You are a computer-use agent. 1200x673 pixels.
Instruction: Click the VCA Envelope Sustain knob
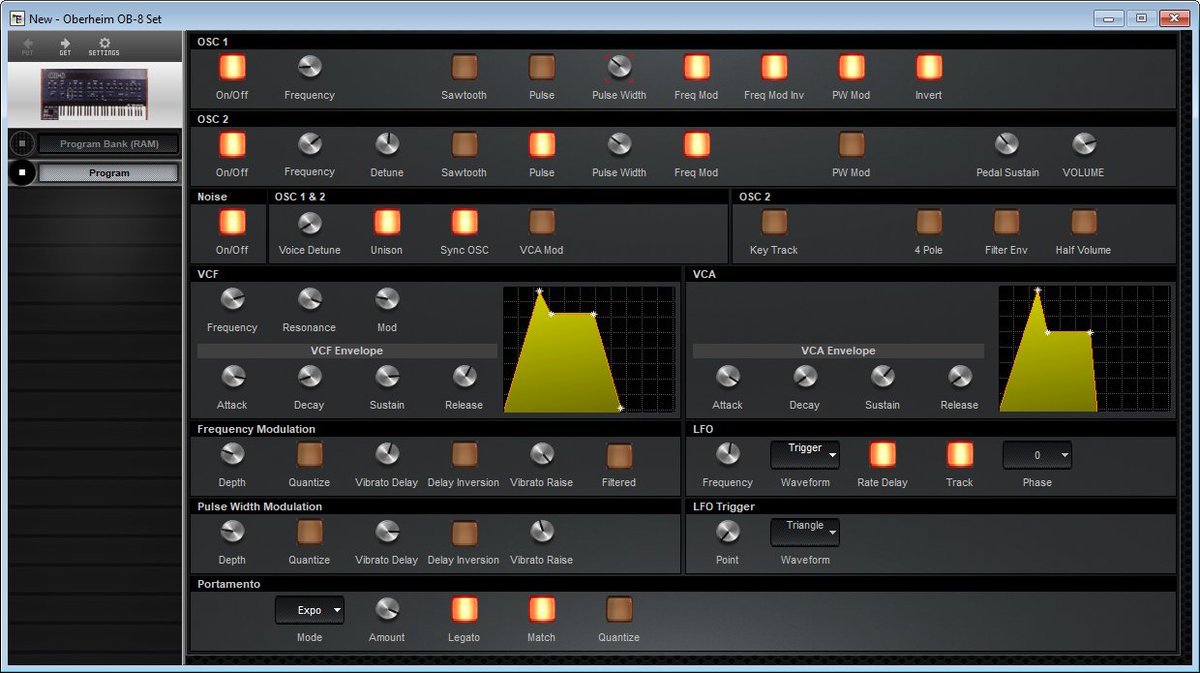coord(882,377)
